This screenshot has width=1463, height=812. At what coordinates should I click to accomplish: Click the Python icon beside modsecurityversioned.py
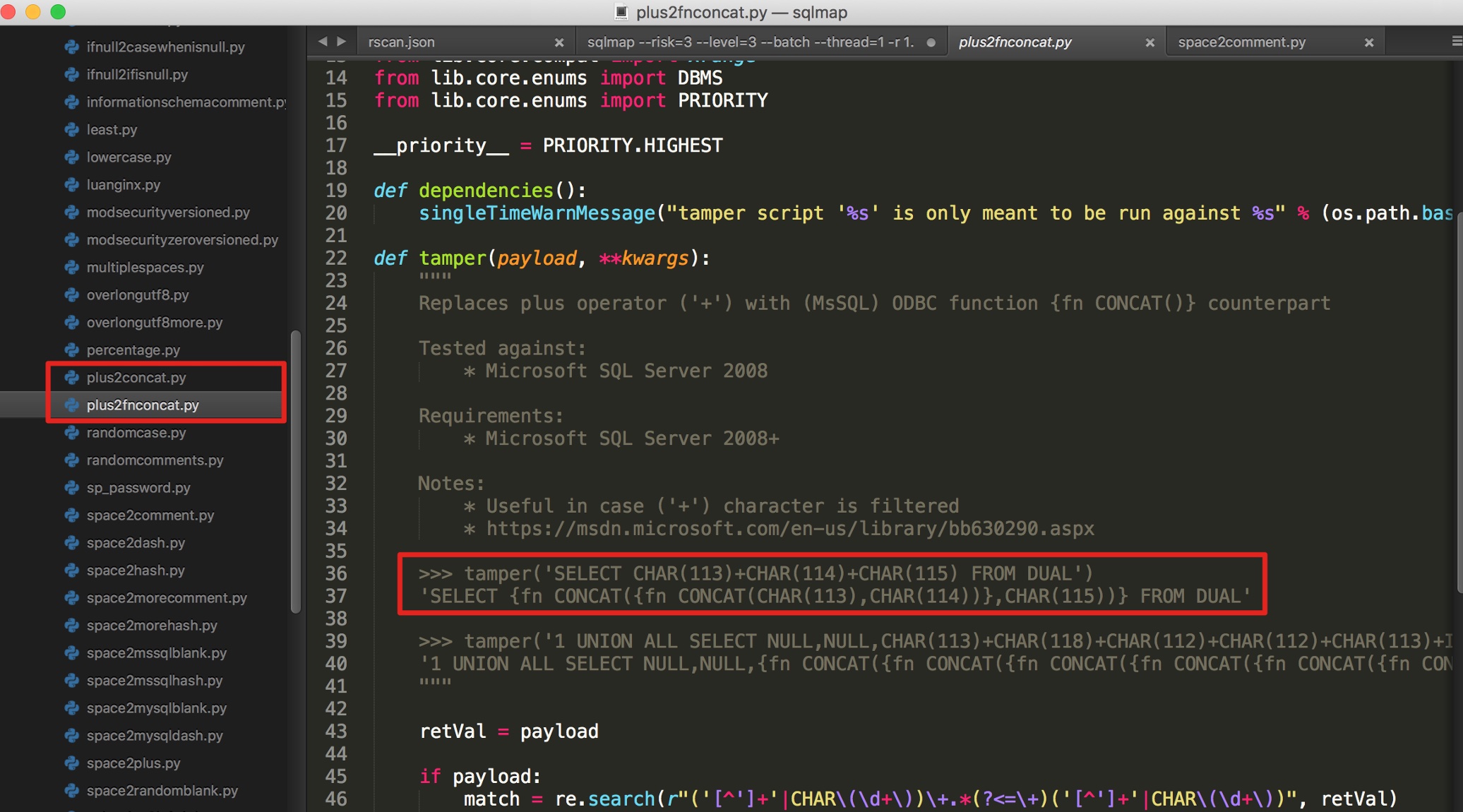[71, 213]
